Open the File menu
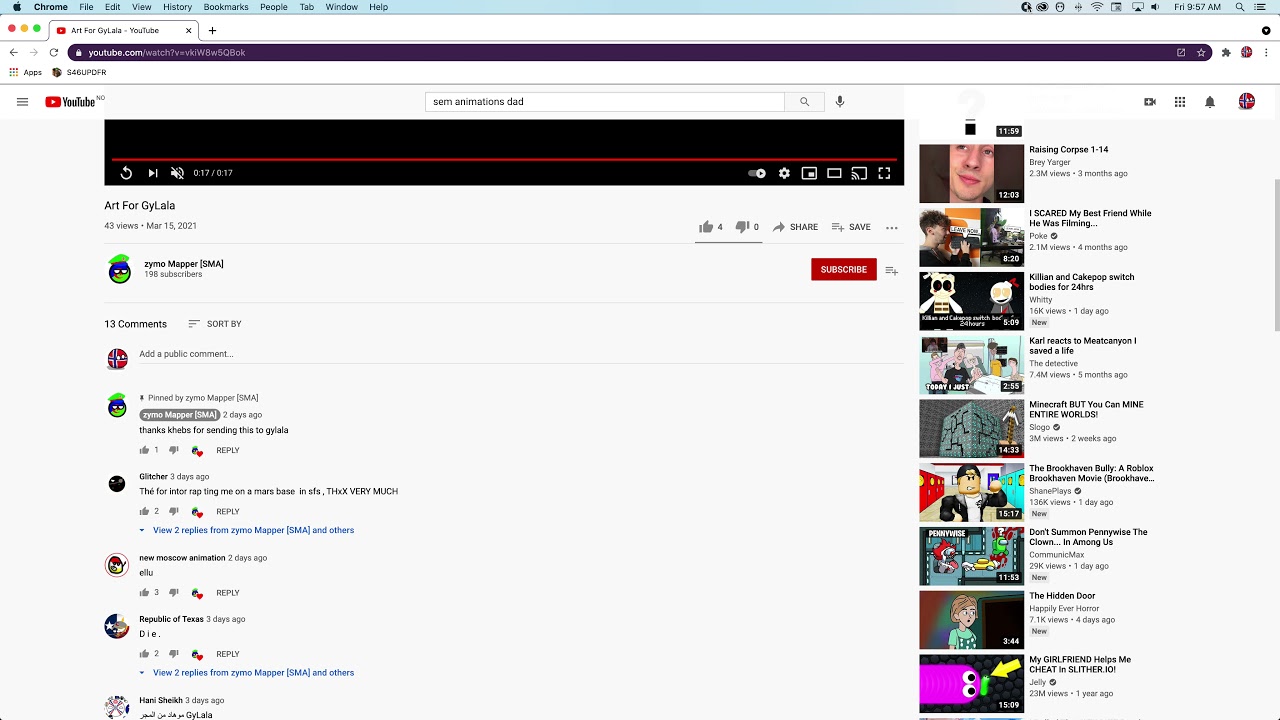 [87, 7]
